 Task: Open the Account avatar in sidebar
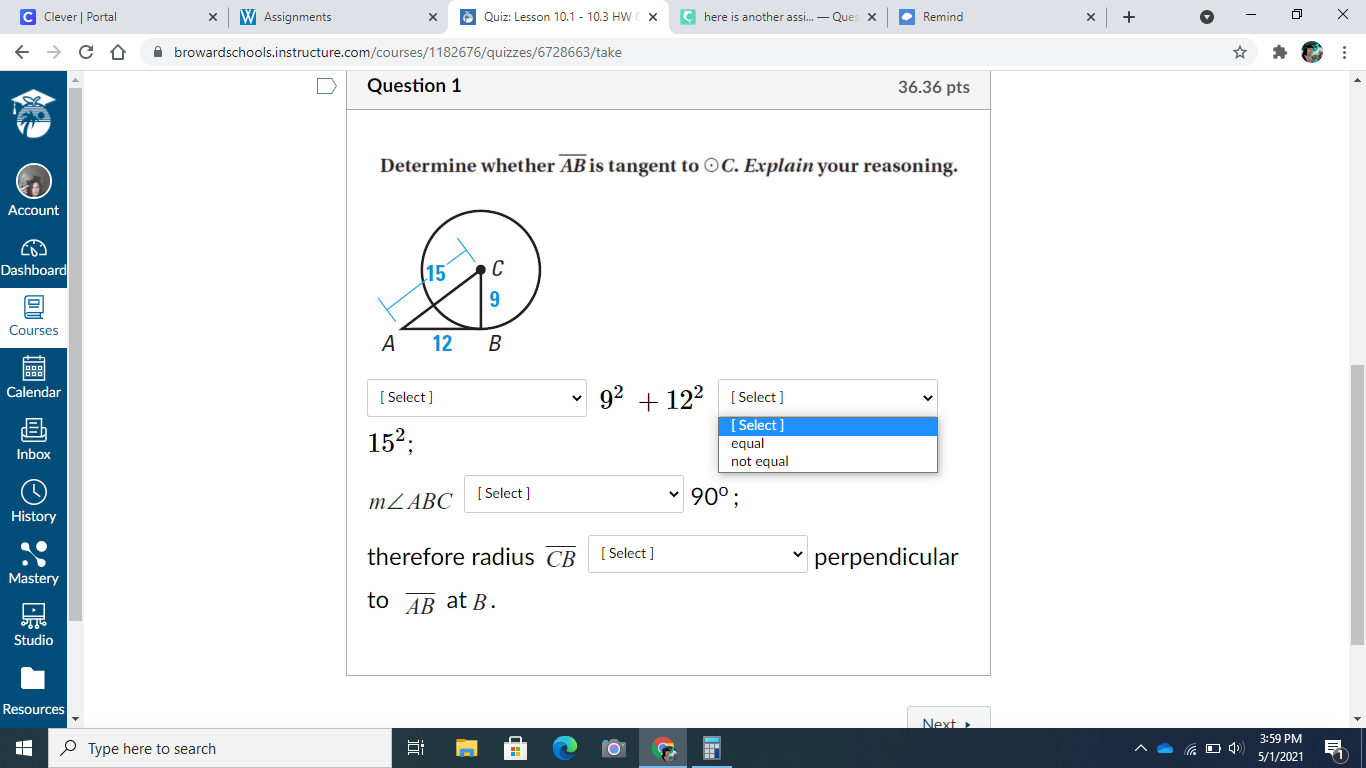33,190
